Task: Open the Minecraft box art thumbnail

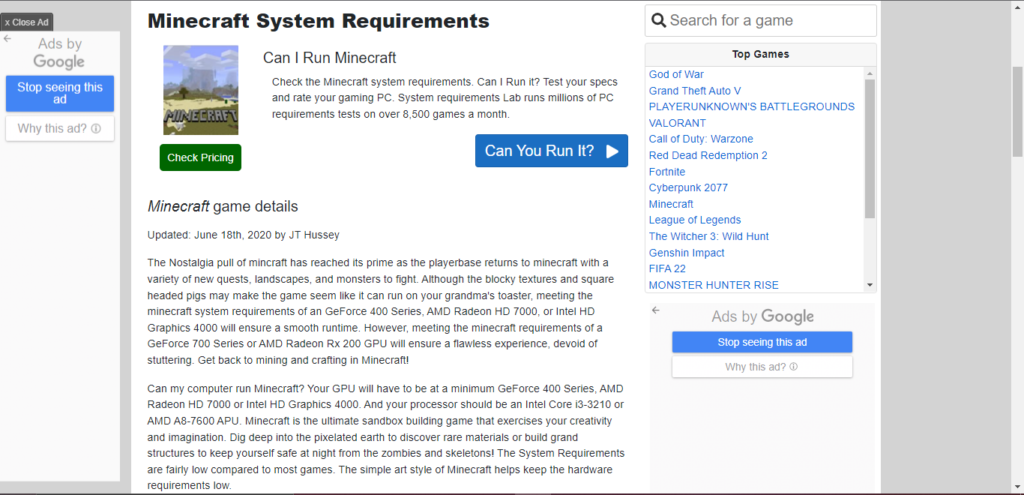Action: click(200, 90)
